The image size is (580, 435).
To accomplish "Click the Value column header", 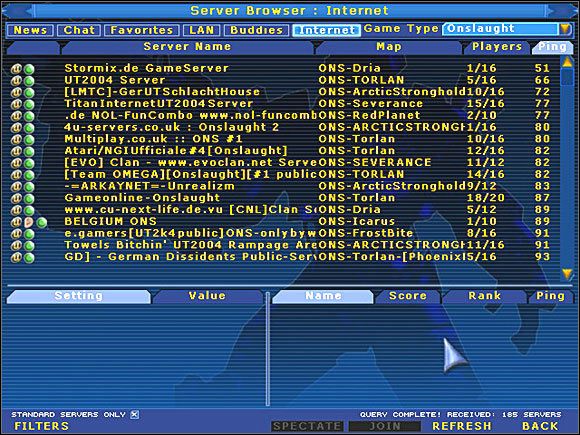I will click(207, 296).
